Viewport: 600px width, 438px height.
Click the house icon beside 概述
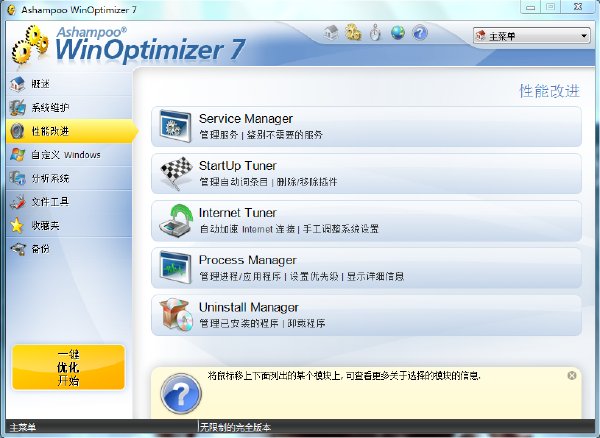(x=18, y=84)
